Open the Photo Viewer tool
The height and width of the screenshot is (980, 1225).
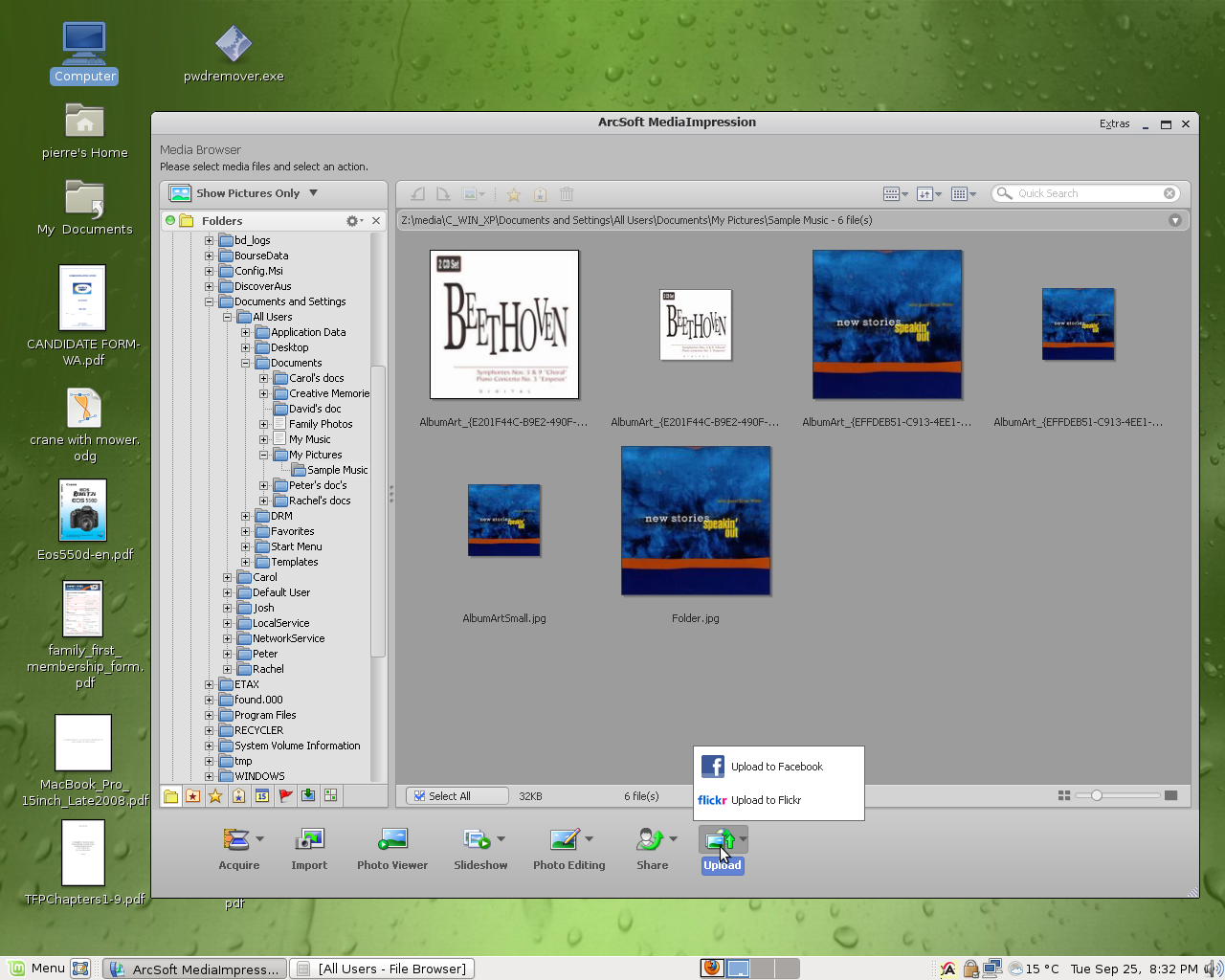click(x=392, y=840)
